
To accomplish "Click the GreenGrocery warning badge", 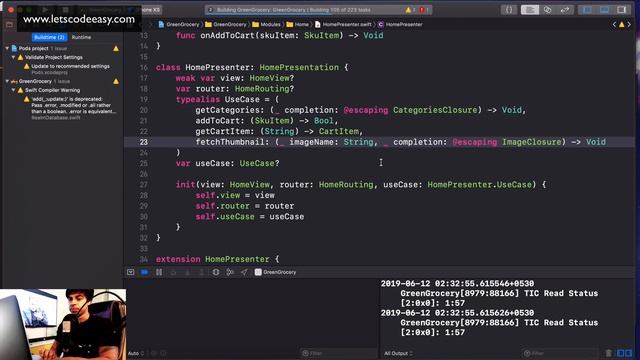I will coord(116,82).
